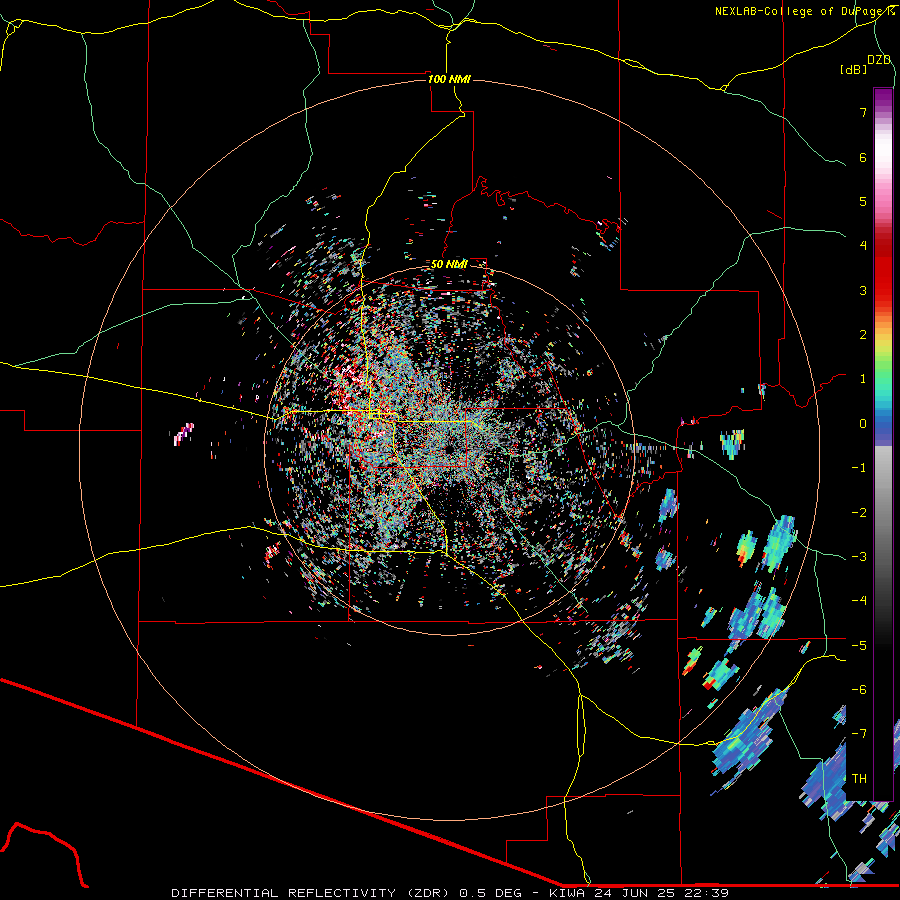900x900 pixels.
Task: Click the -7 value on the color scale
Action: pyautogui.click(x=859, y=734)
